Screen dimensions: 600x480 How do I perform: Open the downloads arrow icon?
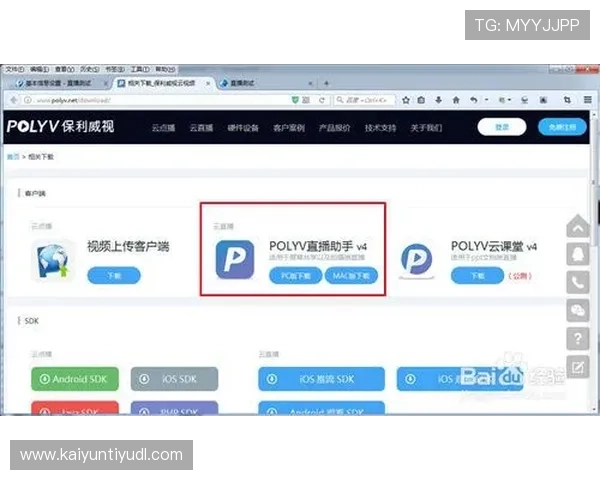click(x=439, y=100)
